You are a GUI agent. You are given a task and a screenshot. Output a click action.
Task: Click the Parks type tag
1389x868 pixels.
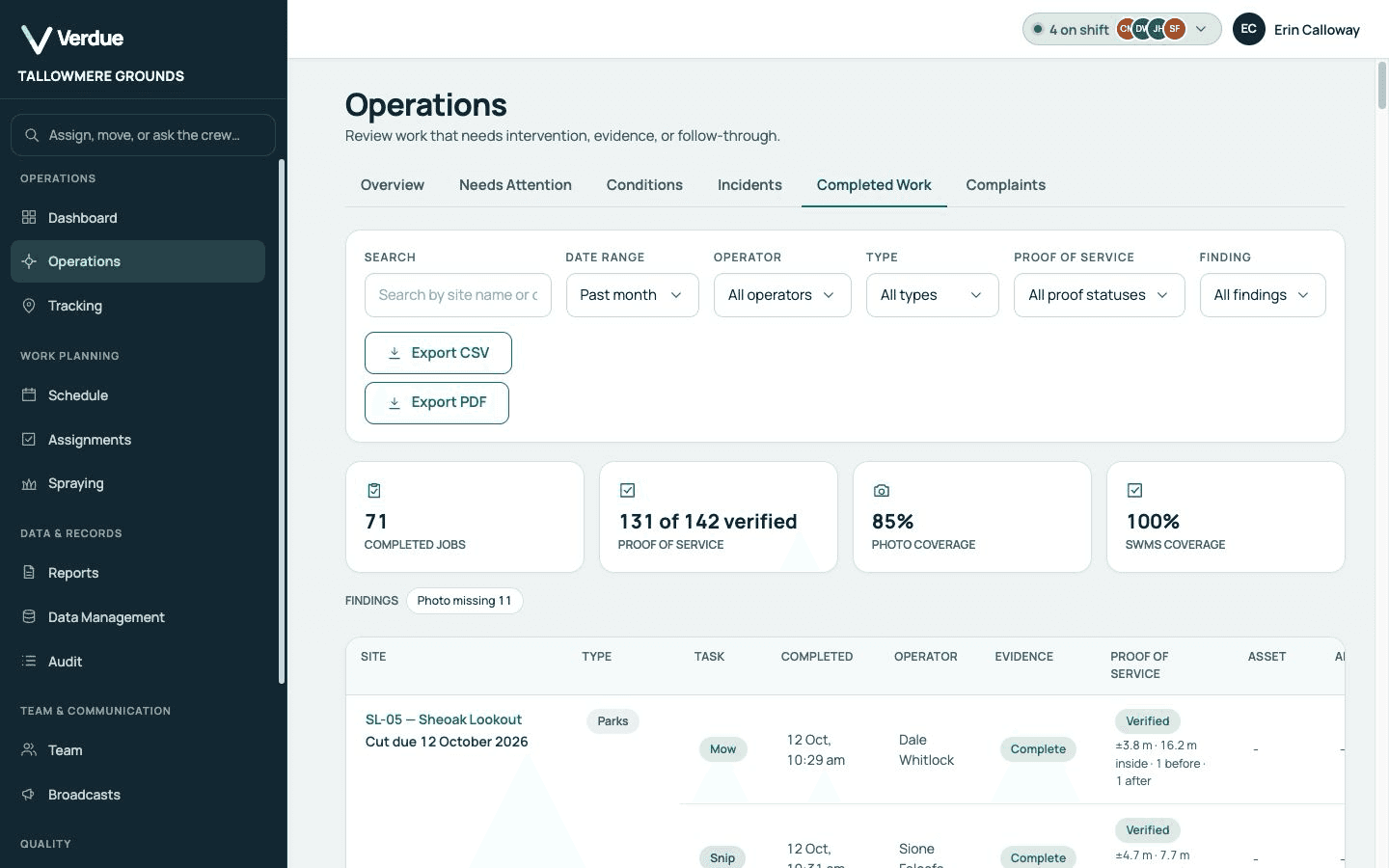[613, 721]
